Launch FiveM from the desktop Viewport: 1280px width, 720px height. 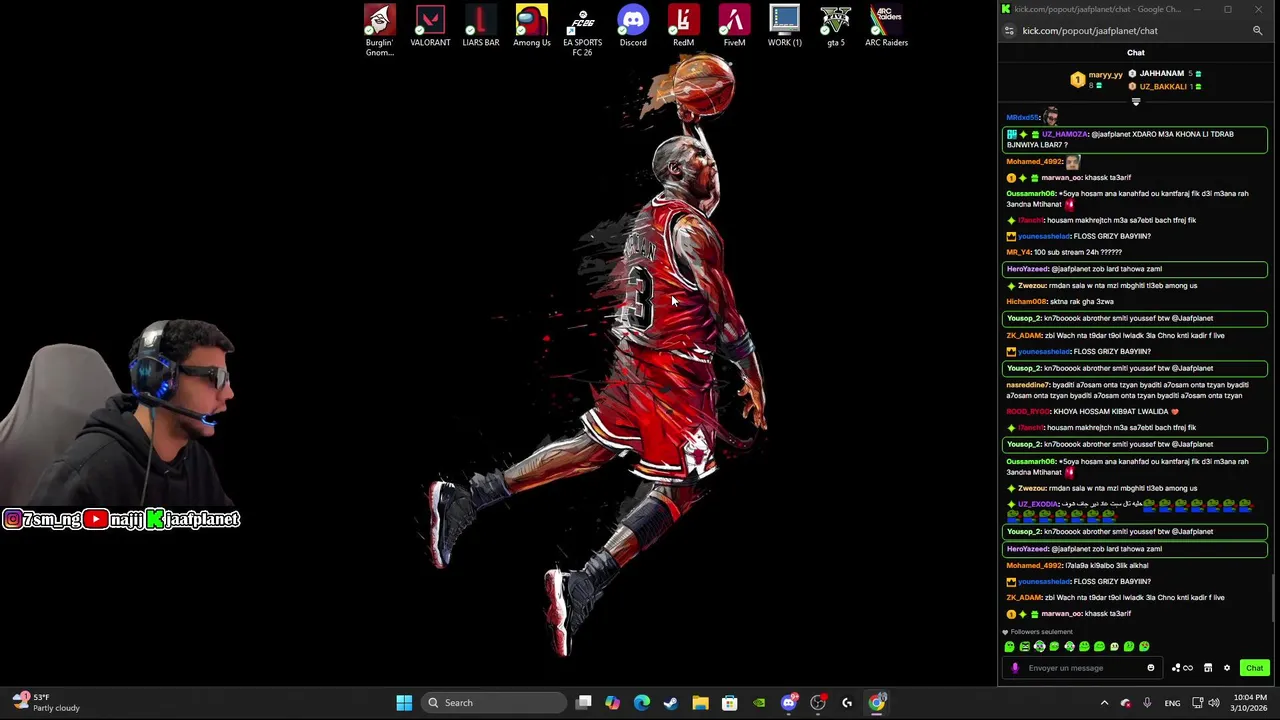734,27
